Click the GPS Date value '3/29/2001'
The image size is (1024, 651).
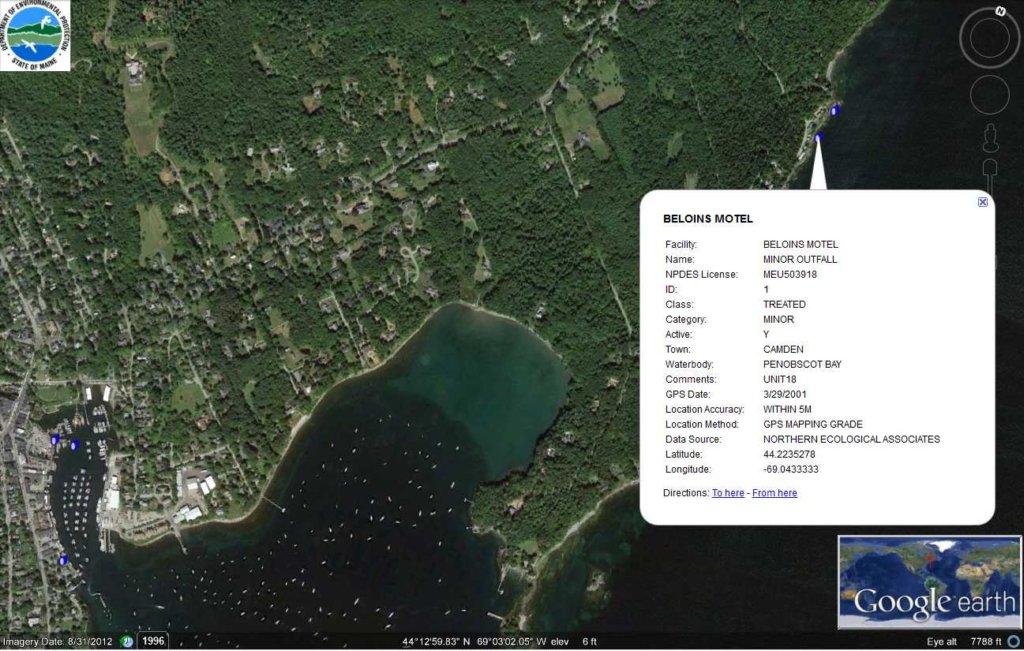pyautogui.click(x=784, y=394)
